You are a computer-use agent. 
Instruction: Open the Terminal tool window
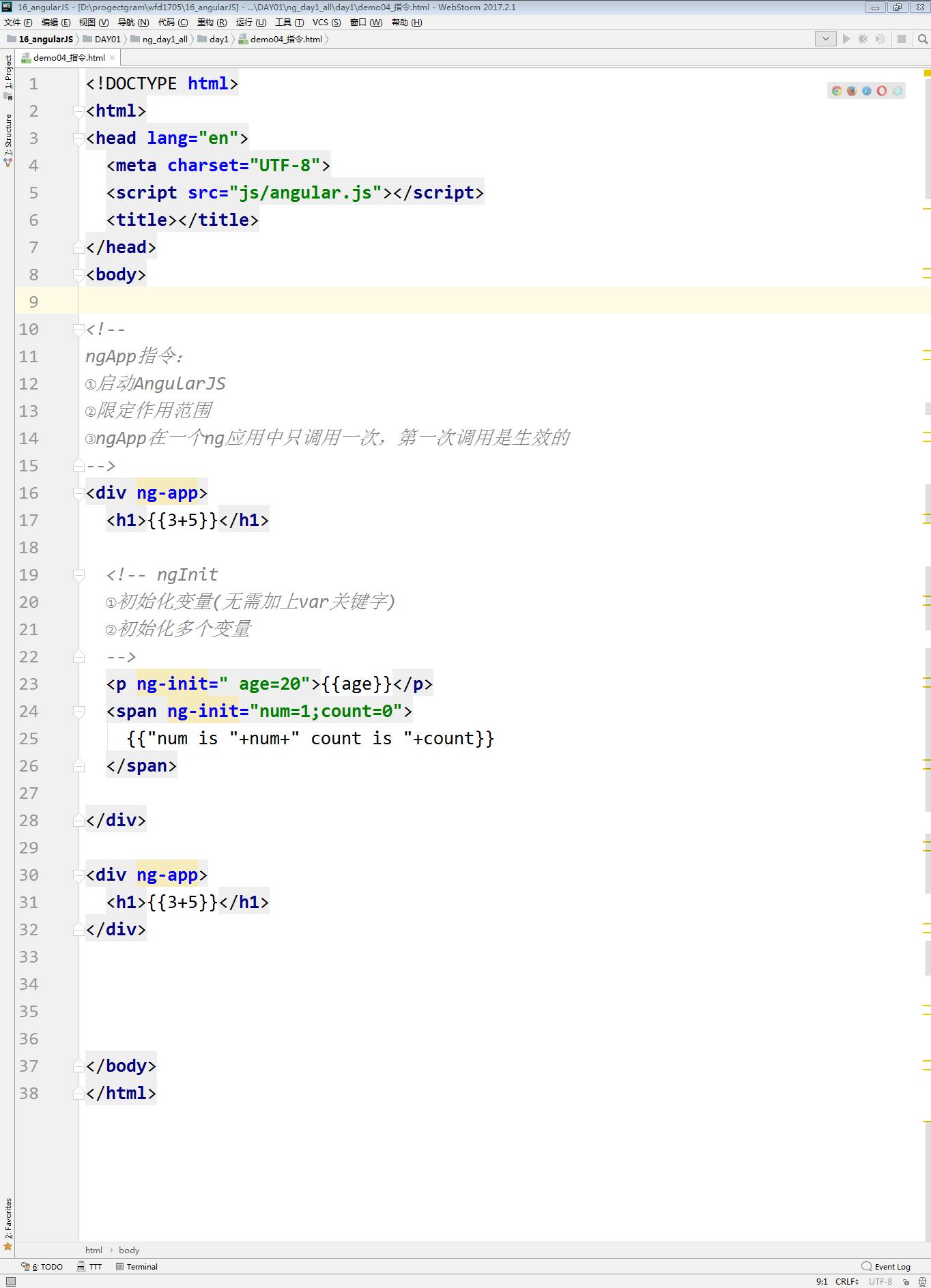click(137, 1267)
